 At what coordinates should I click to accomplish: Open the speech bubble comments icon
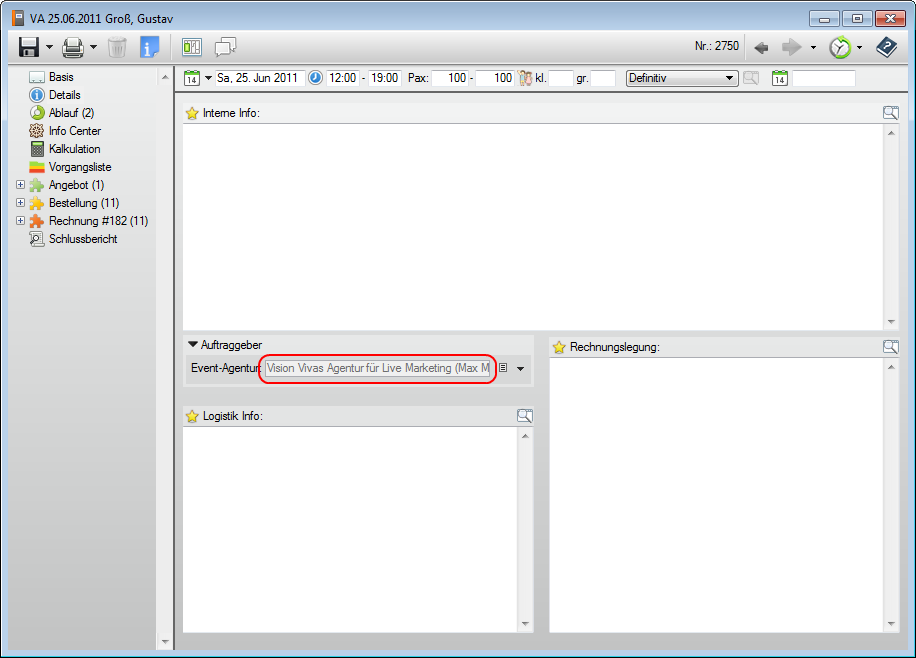click(x=225, y=47)
